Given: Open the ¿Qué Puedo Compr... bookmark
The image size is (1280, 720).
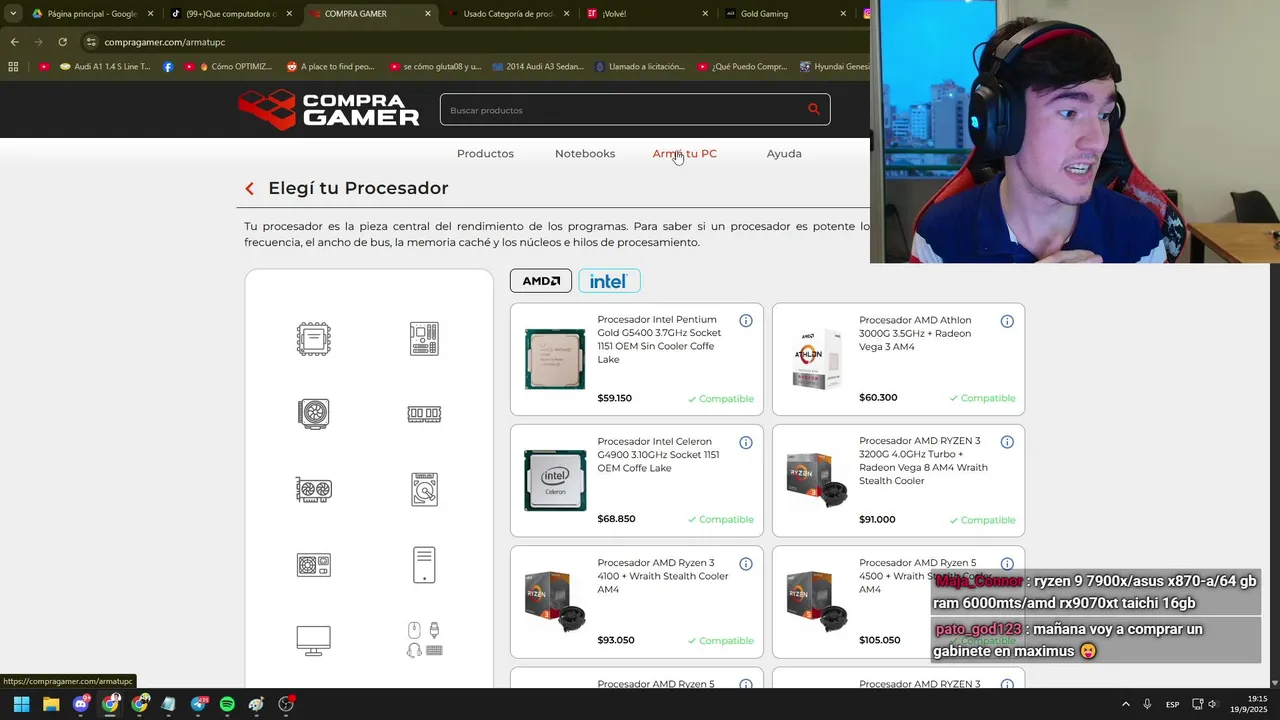Looking at the screenshot, I should (x=742, y=67).
